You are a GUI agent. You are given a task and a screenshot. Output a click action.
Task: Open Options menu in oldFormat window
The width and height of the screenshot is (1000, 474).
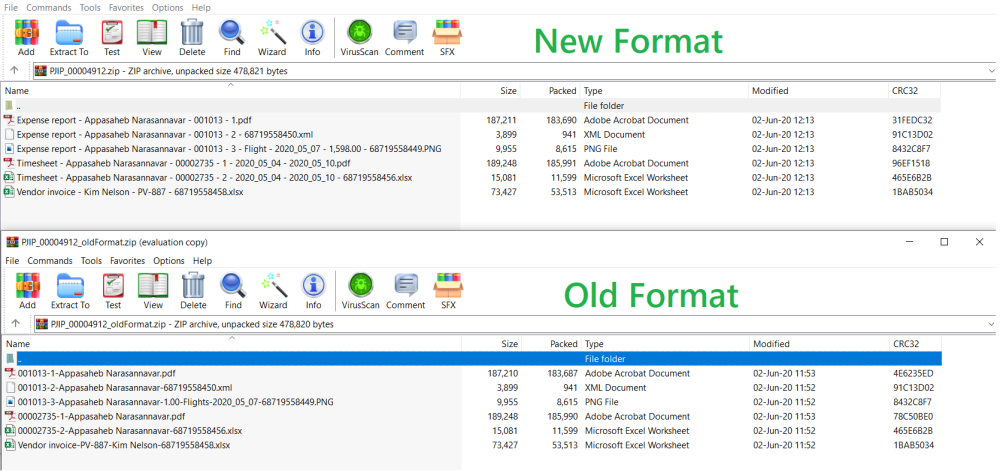coord(169,261)
